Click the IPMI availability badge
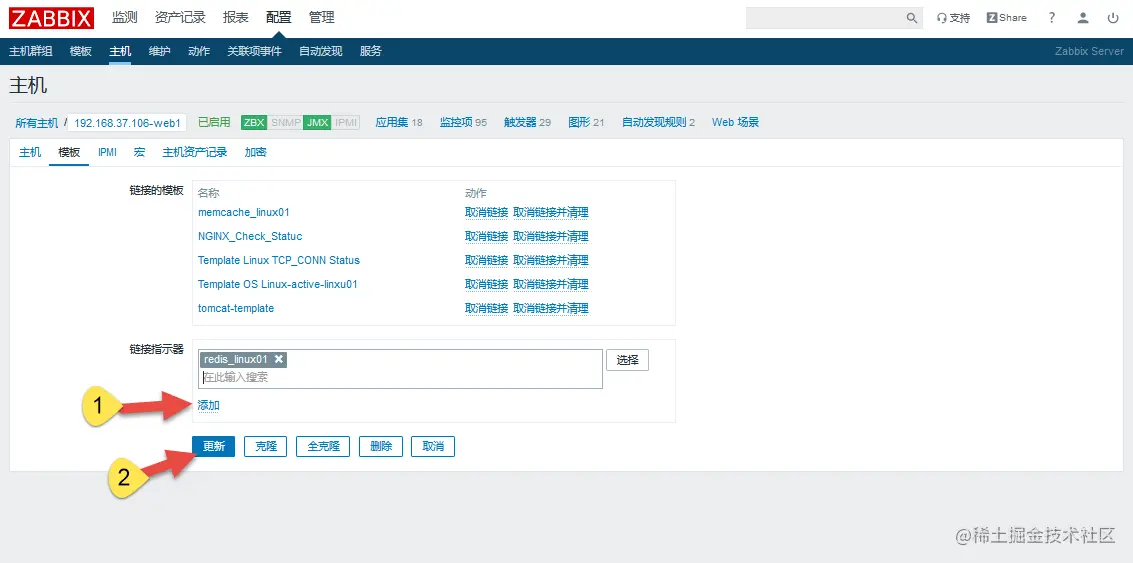This screenshot has height=563, width=1133. 346,123
